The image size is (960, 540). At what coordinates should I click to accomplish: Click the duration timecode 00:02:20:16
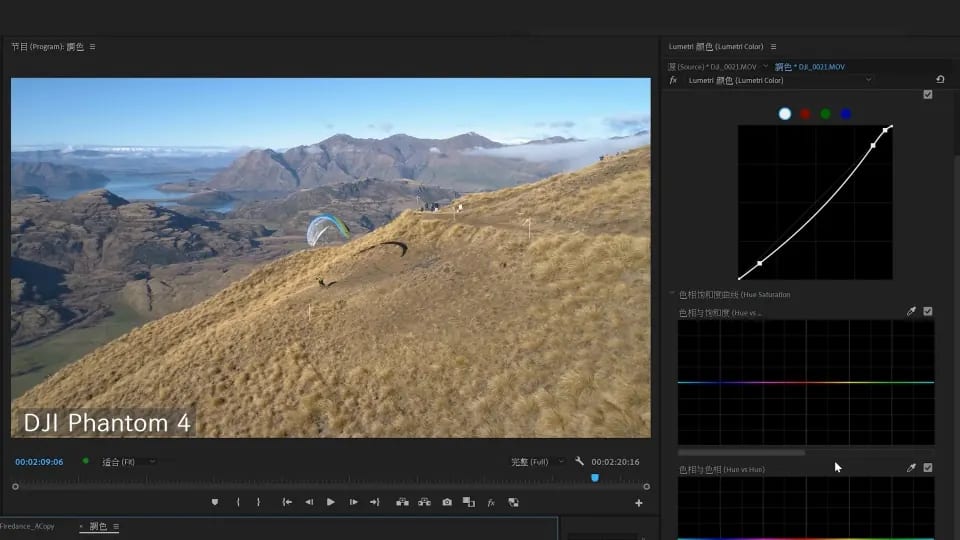pos(615,462)
